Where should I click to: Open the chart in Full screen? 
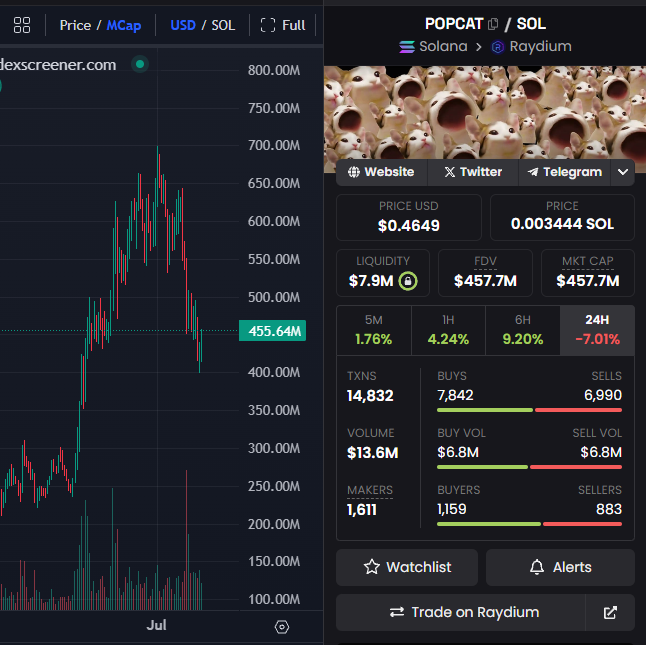point(283,26)
